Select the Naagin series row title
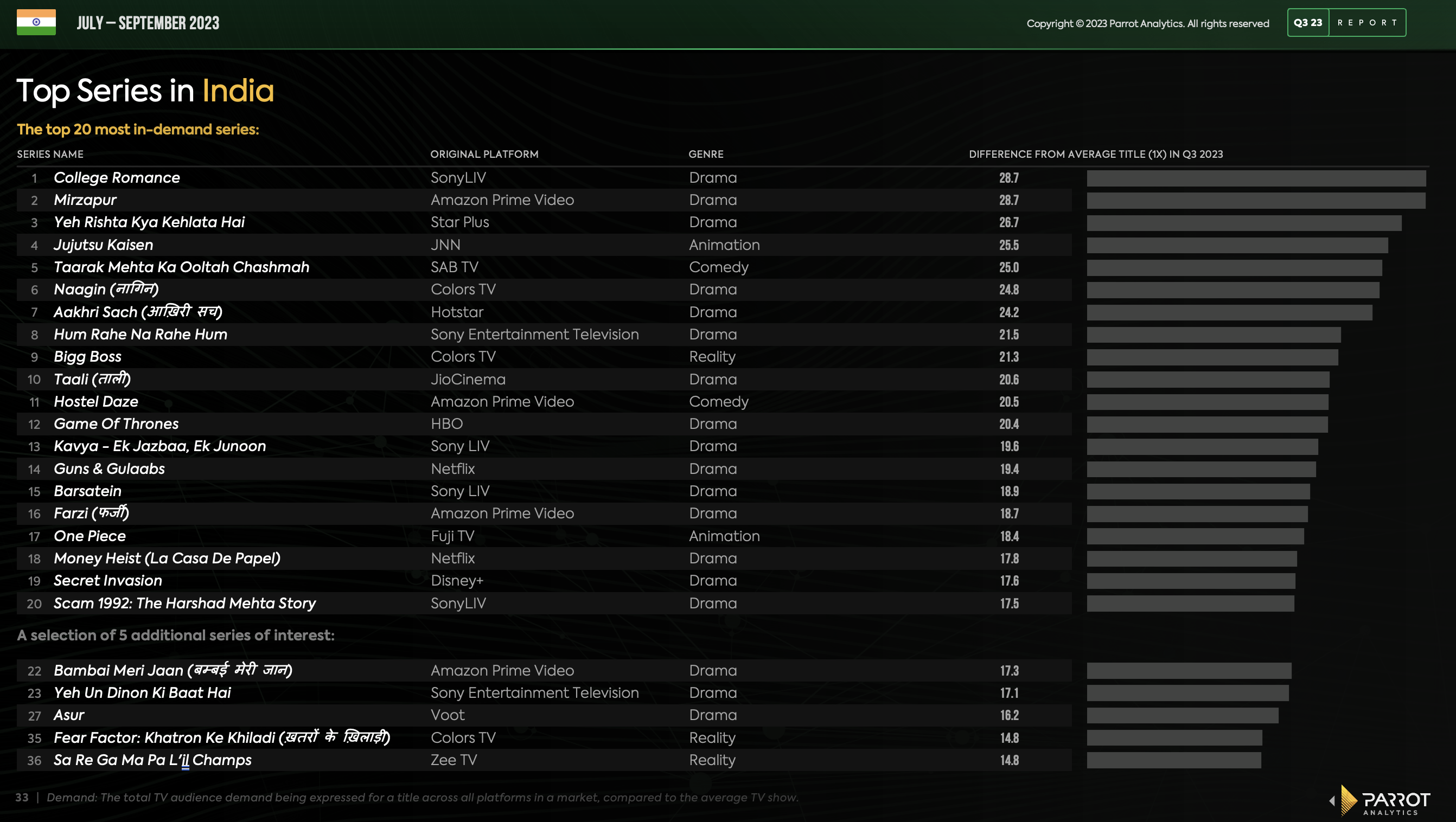This screenshot has width=1456, height=822. [x=106, y=289]
